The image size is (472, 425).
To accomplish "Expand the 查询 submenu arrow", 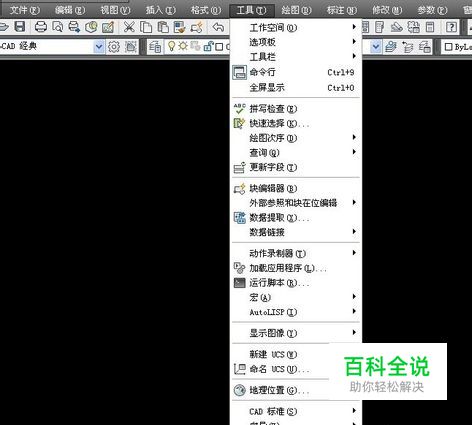I will click(354, 152).
